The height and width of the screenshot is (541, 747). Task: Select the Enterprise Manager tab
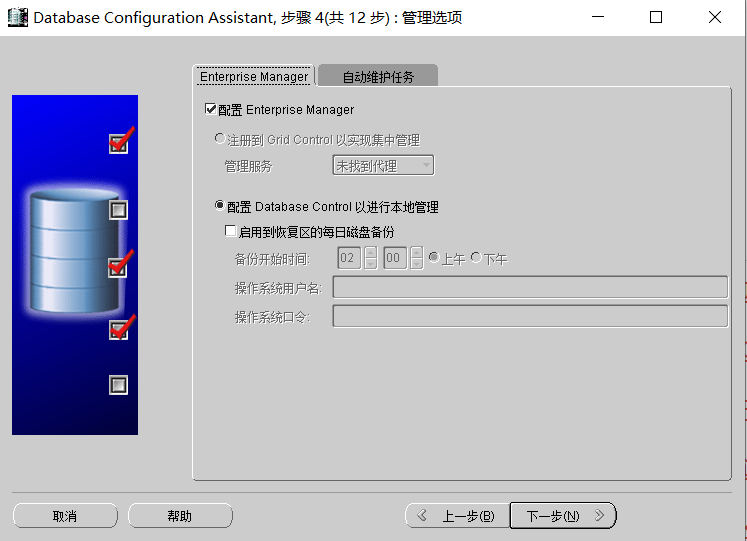[254, 76]
